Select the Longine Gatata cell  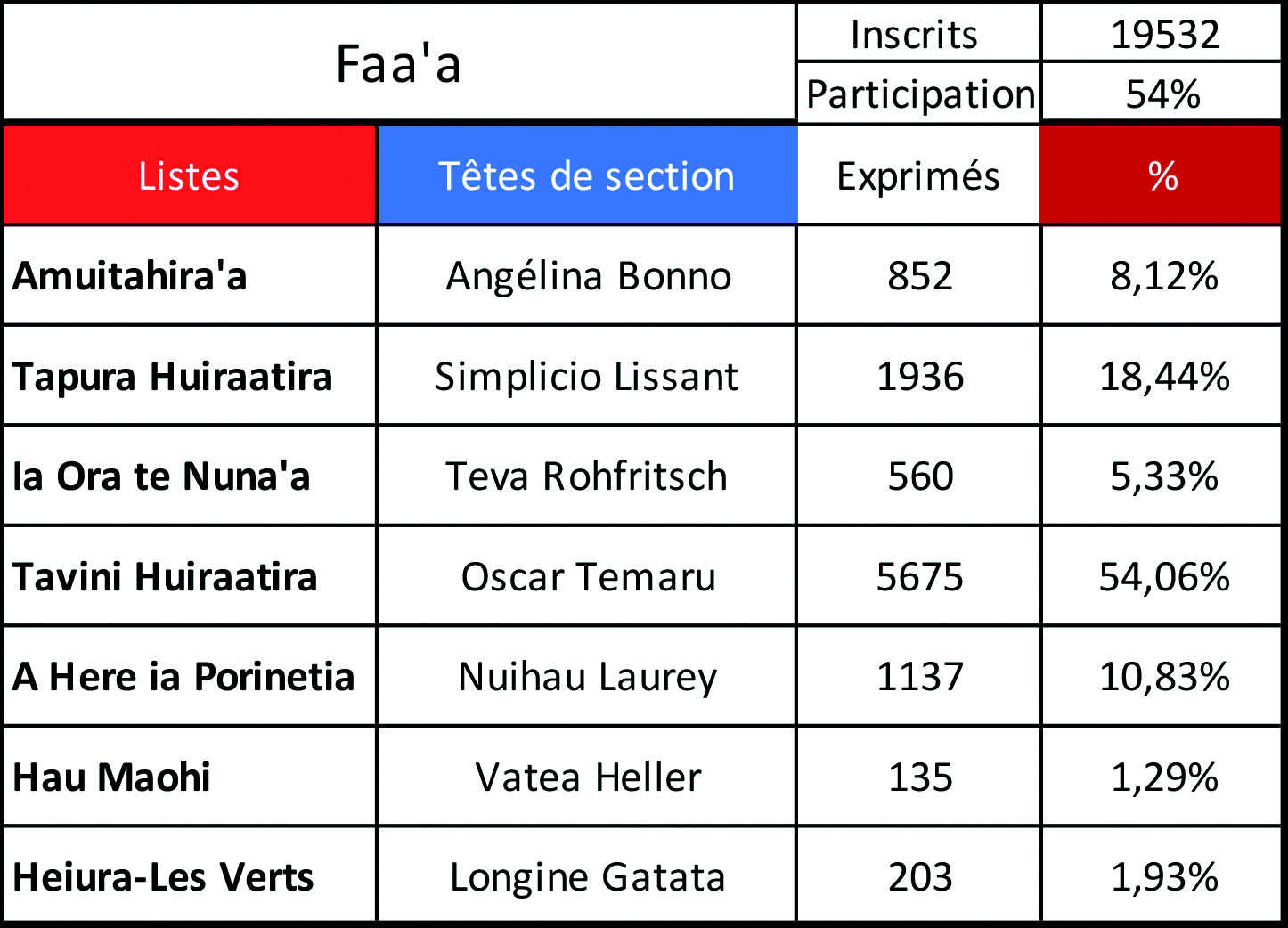588,877
